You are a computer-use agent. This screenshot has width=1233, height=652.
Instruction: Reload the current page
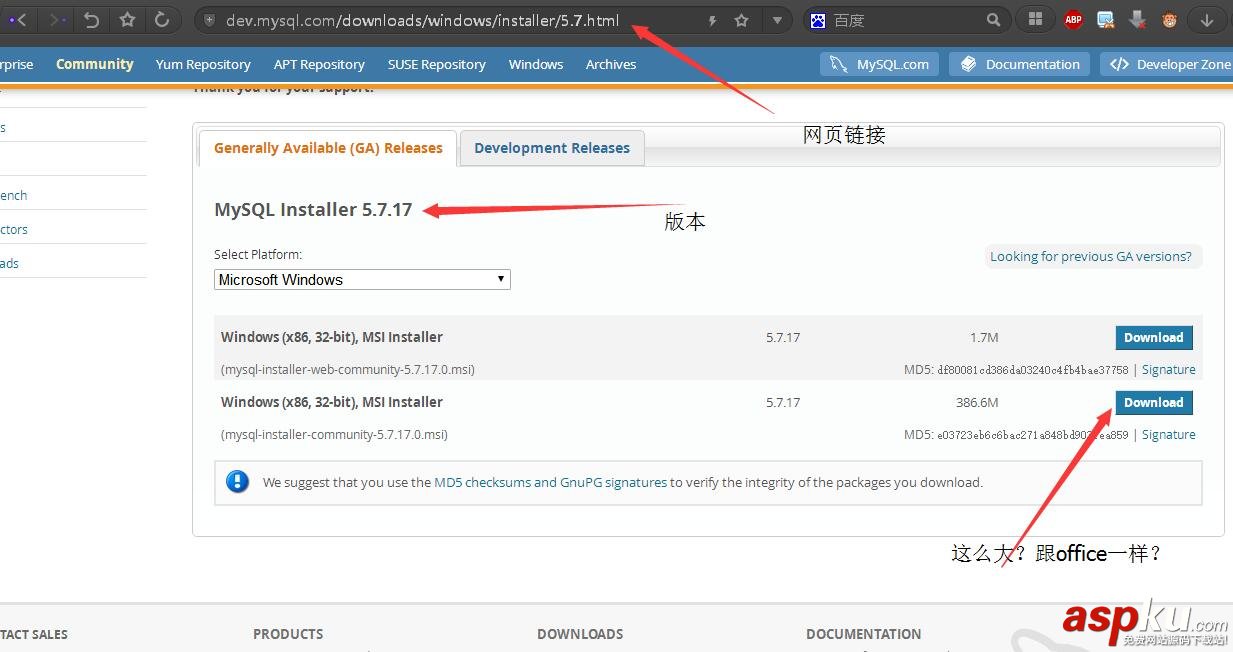tap(161, 20)
